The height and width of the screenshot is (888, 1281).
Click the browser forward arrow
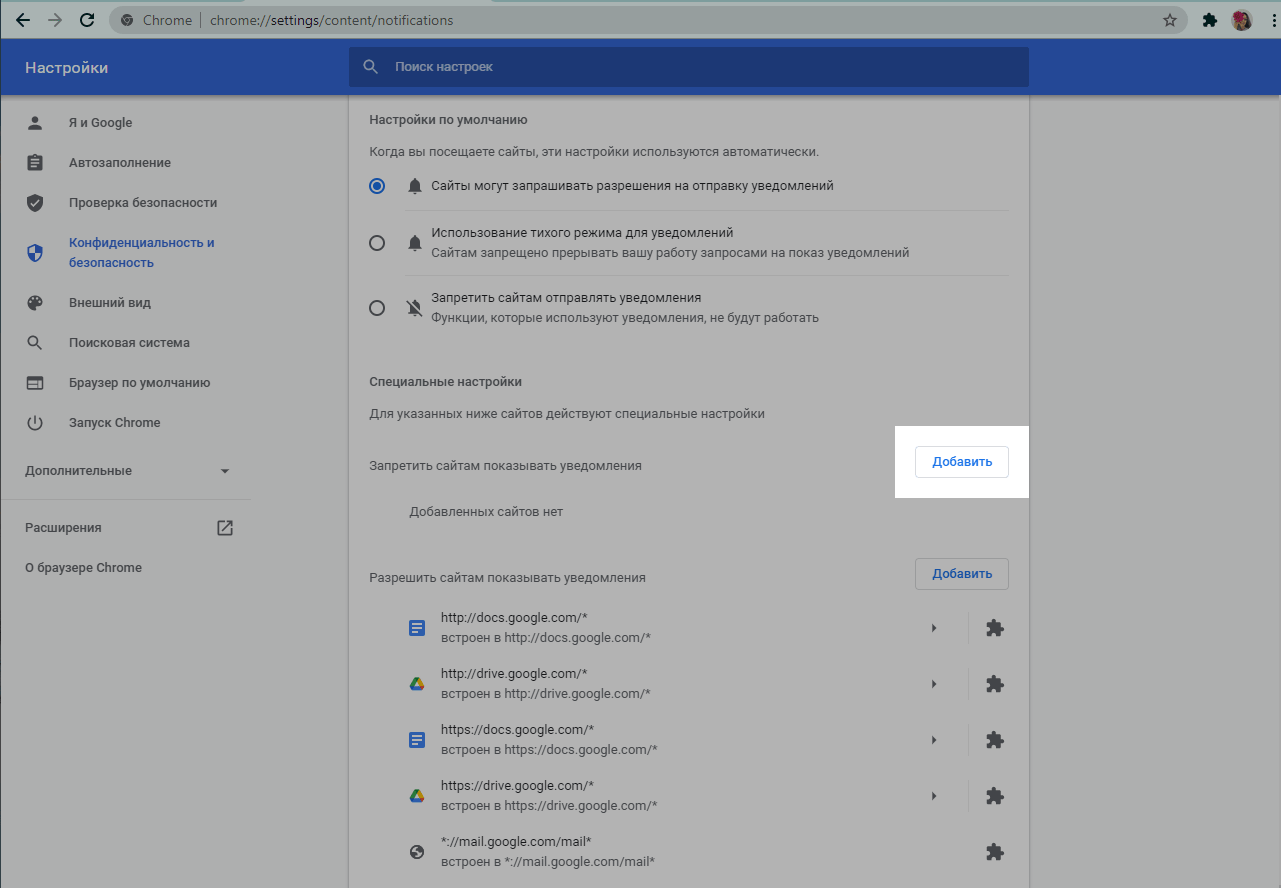55,20
